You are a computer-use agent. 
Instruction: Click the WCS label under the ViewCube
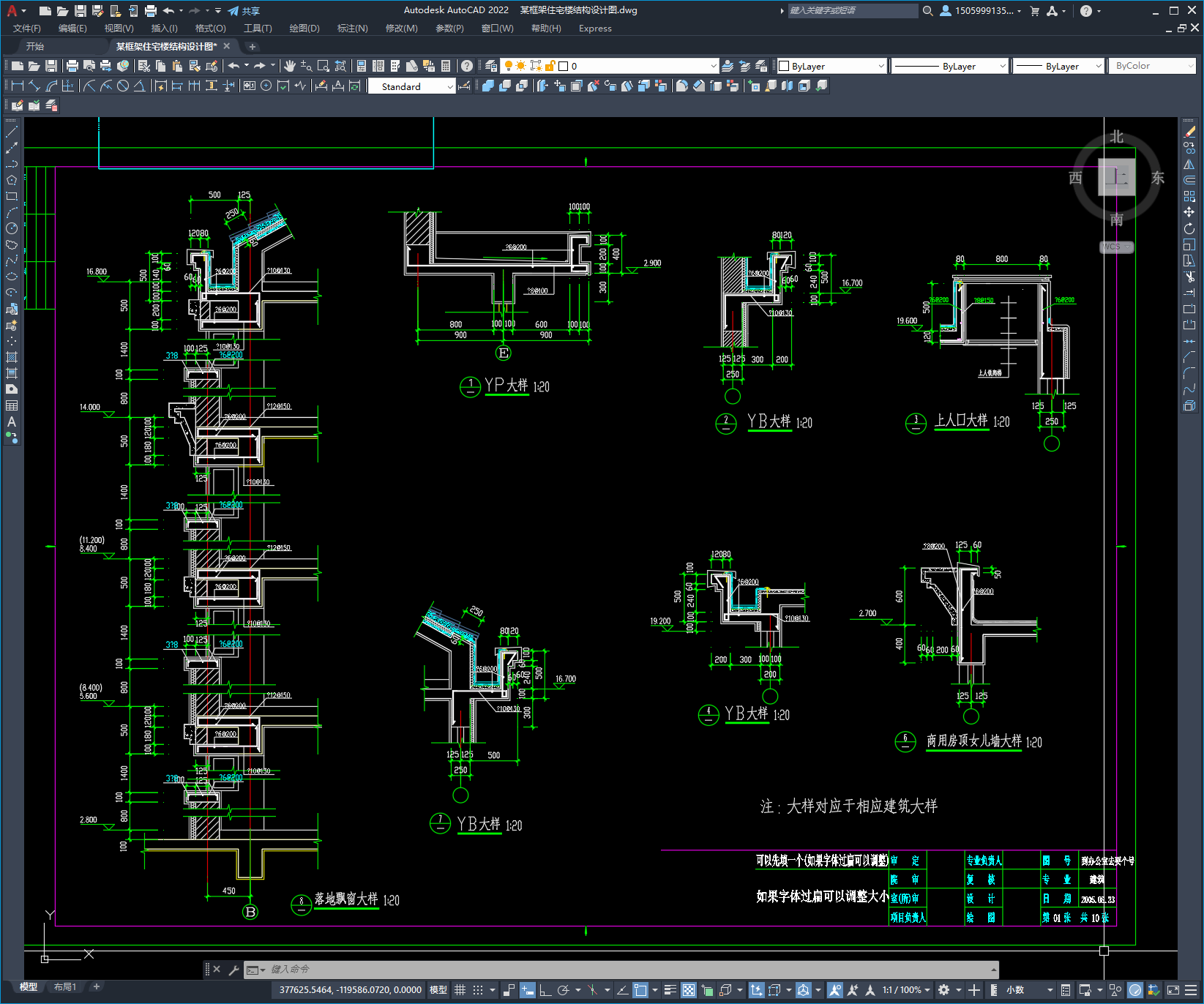point(1116,247)
